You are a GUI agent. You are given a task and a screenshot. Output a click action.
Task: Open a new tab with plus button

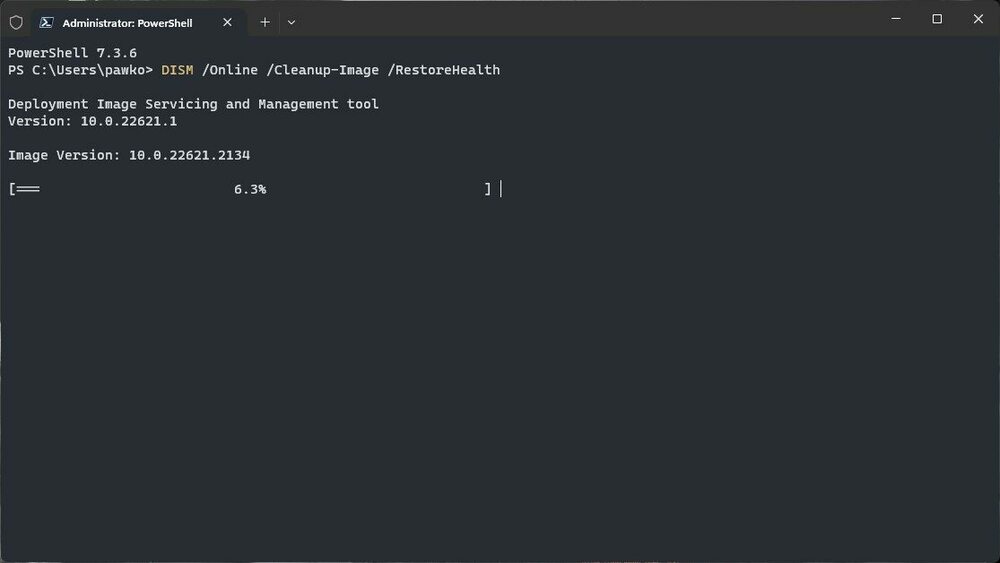(265, 22)
